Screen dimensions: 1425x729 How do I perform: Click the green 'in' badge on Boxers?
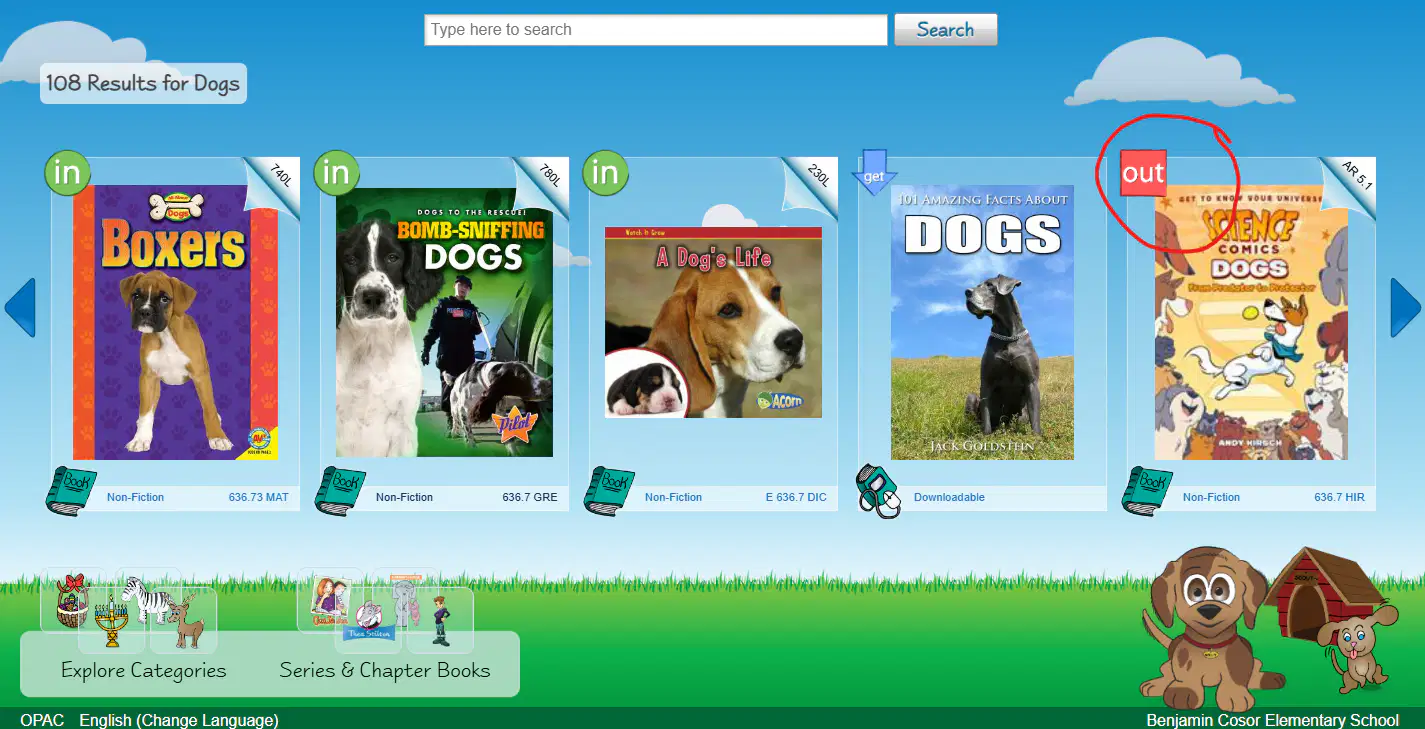pyautogui.click(x=67, y=173)
